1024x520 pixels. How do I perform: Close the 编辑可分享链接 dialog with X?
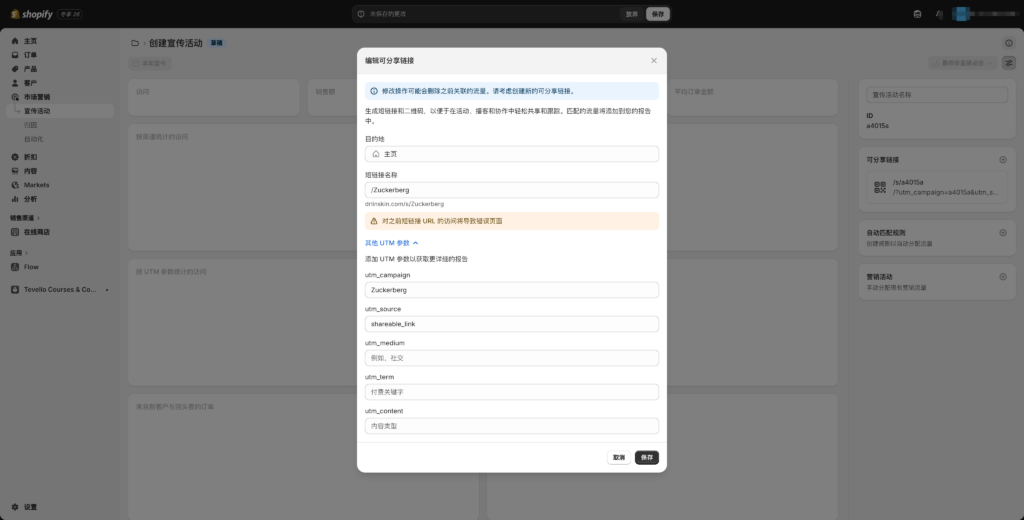pyautogui.click(x=654, y=60)
